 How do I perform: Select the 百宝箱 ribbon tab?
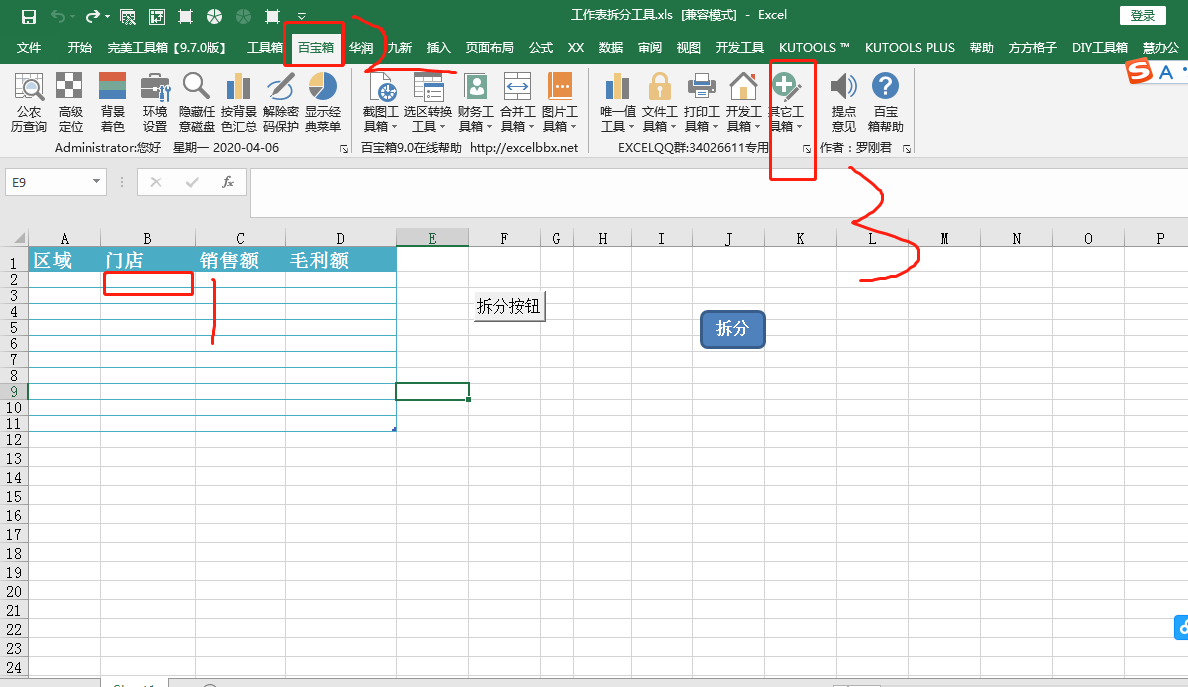click(x=315, y=48)
